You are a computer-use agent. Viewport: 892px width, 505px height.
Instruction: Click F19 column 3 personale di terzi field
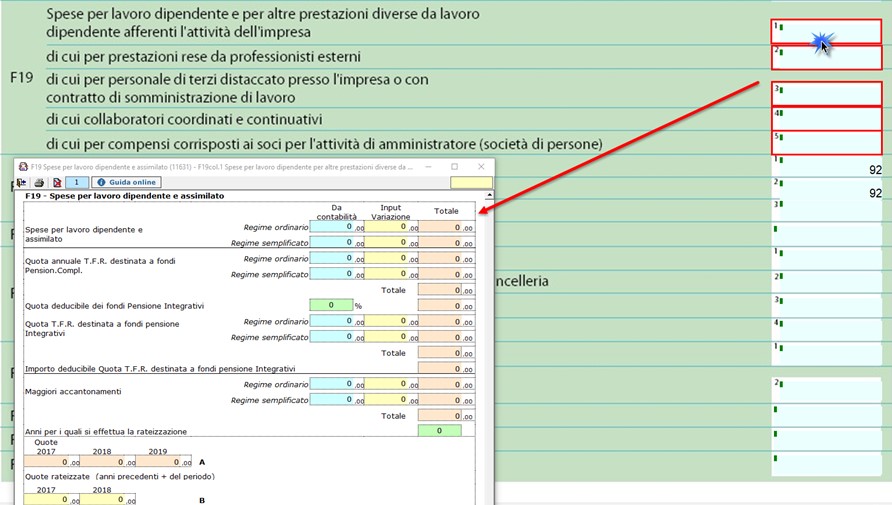coord(826,94)
